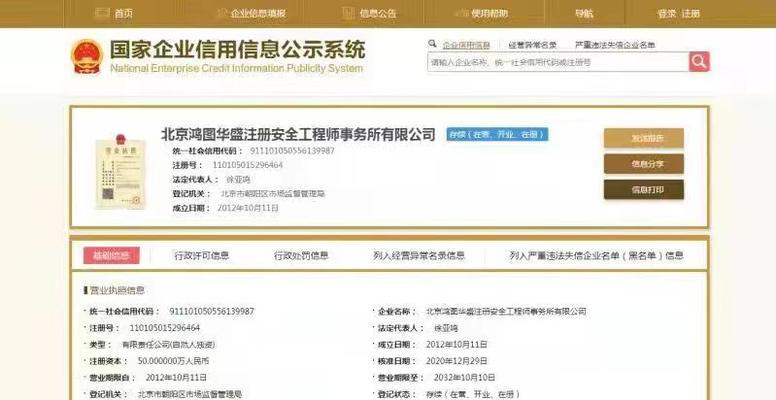Select the 企业信用信息 search category
The image size is (776, 400).
[466, 45]
